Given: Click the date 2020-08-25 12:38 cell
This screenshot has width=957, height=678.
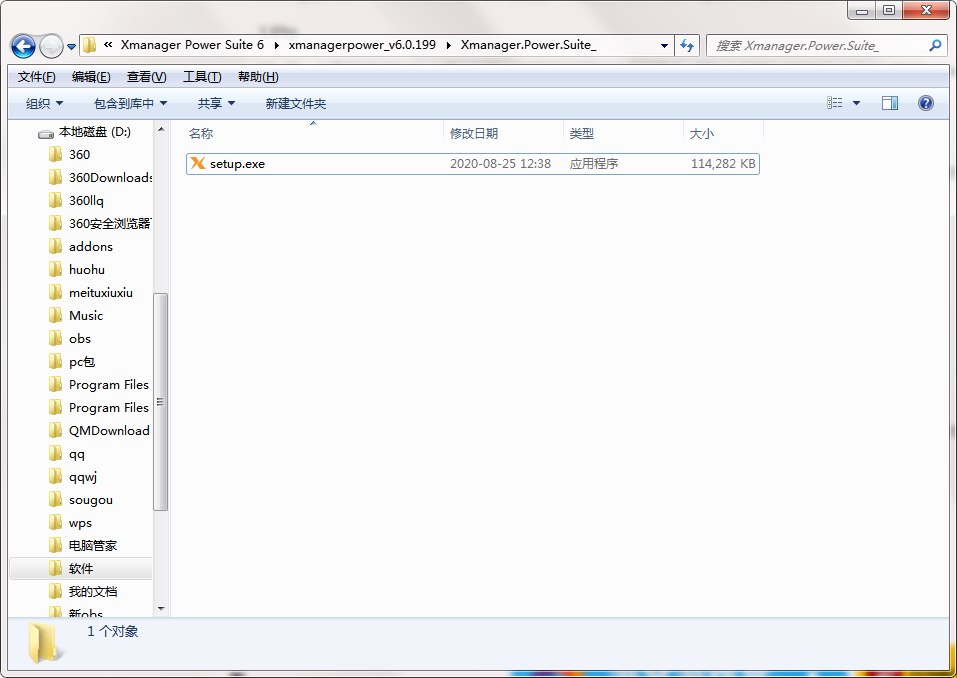Looking at the screenshot, I should point(500,164).
